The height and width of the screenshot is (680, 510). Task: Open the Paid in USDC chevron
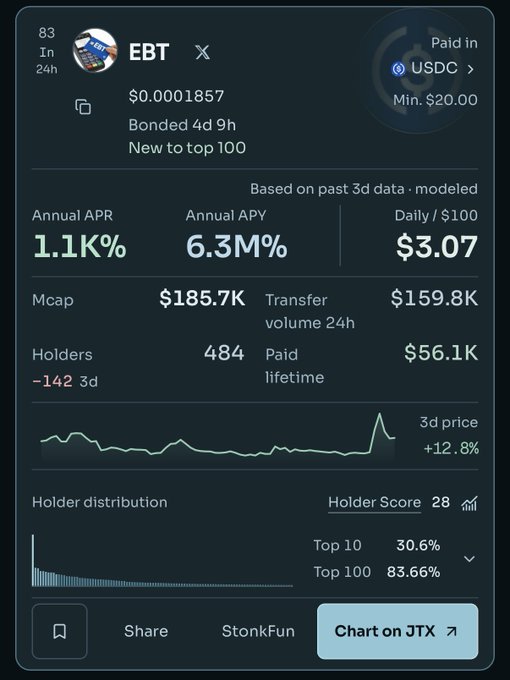[471, 69]
